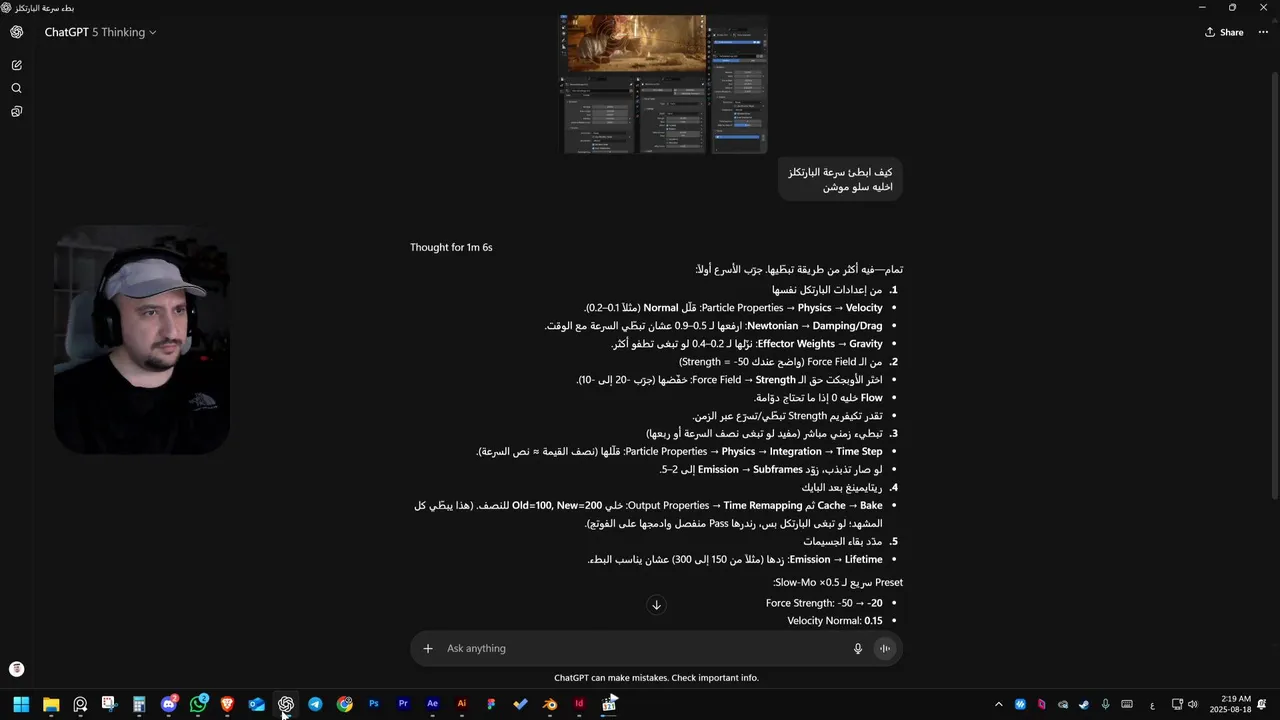Focus the "Ask anything" message field
This screenshot has height=720, width=1280.
click(x=640, y=648)
